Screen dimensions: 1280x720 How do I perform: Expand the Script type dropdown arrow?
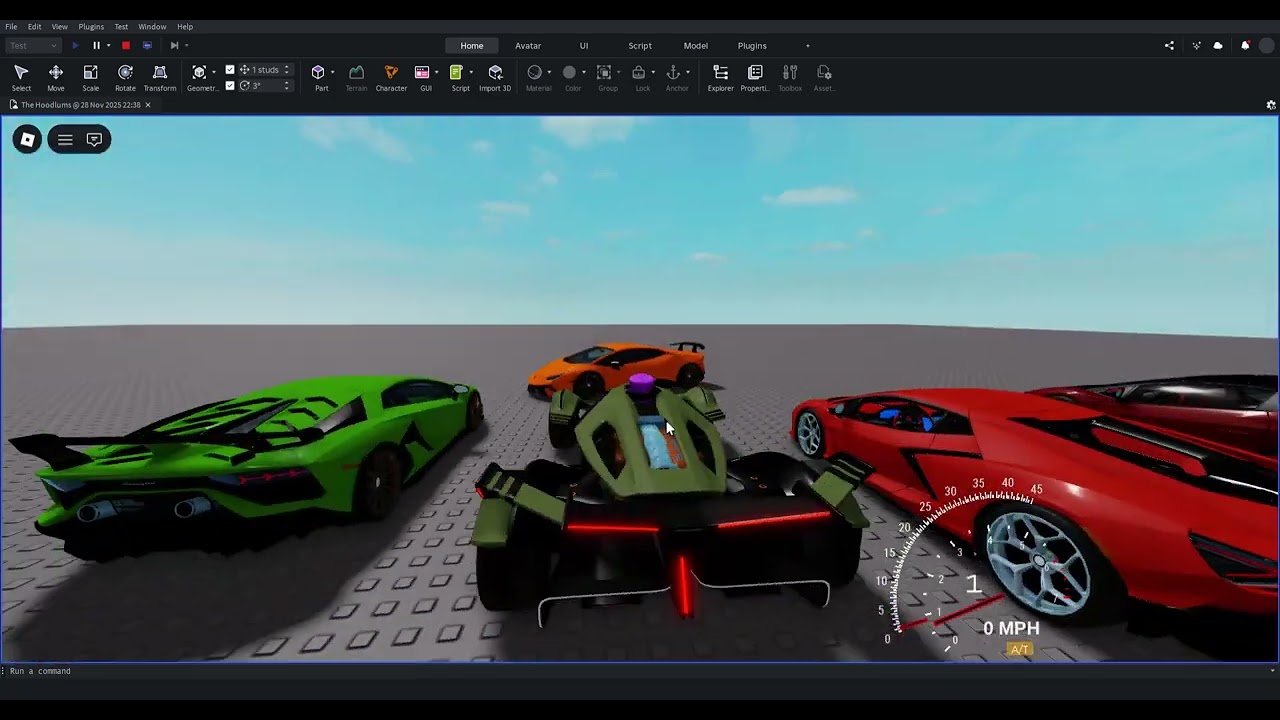tap(470, 72)
